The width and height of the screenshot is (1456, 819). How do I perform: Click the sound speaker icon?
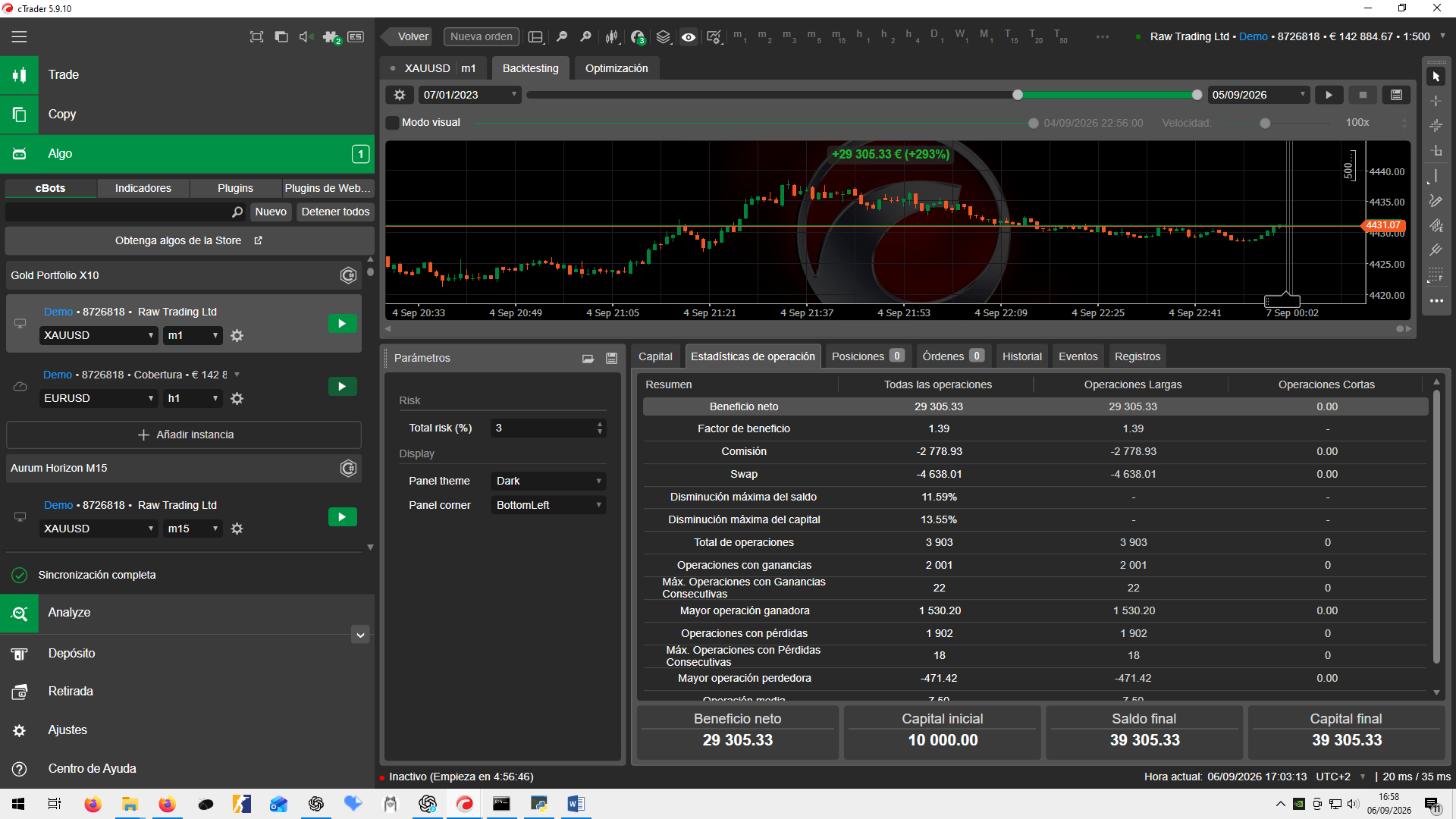306,36
